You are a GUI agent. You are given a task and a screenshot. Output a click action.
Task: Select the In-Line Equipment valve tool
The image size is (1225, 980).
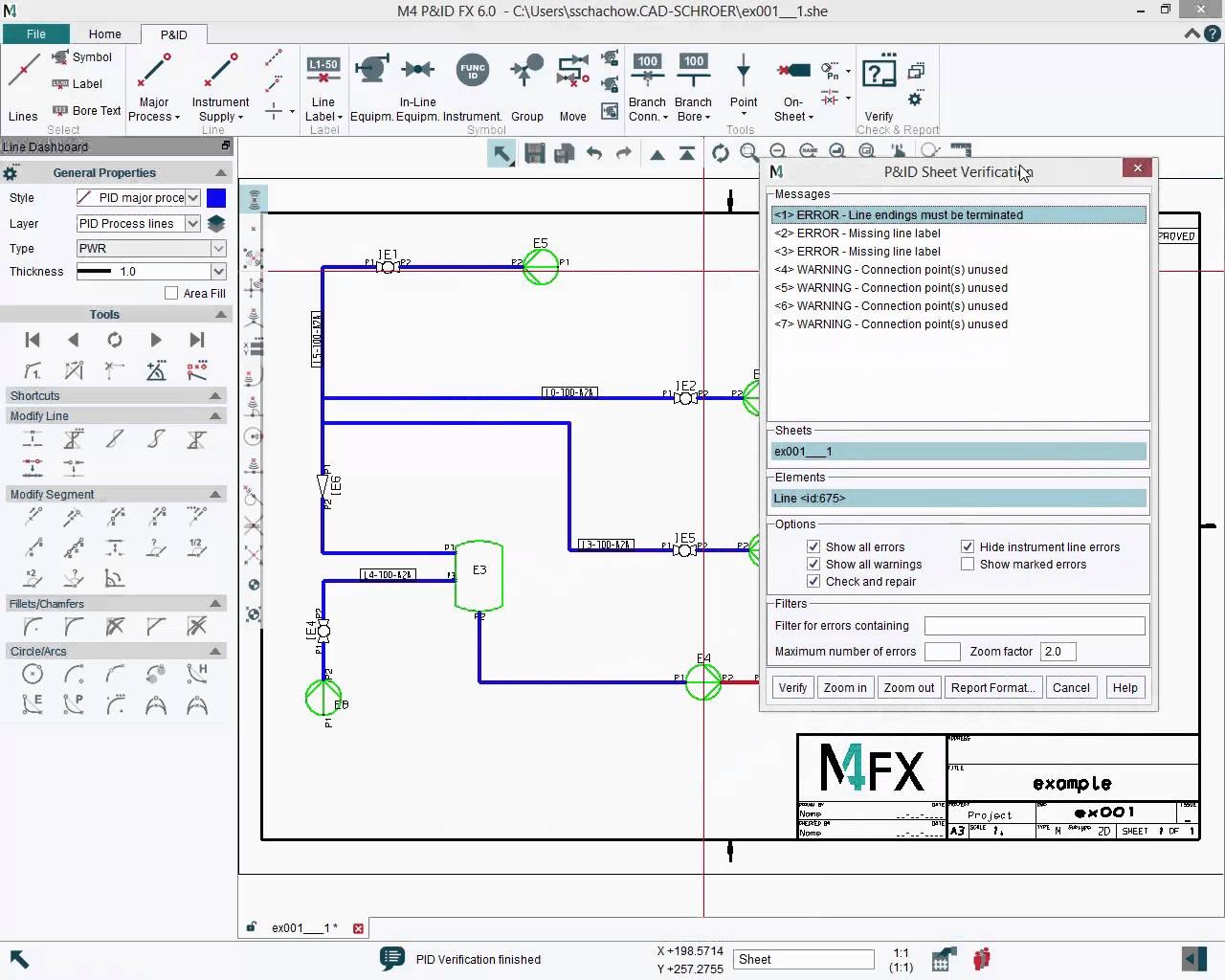pos(417,88)
